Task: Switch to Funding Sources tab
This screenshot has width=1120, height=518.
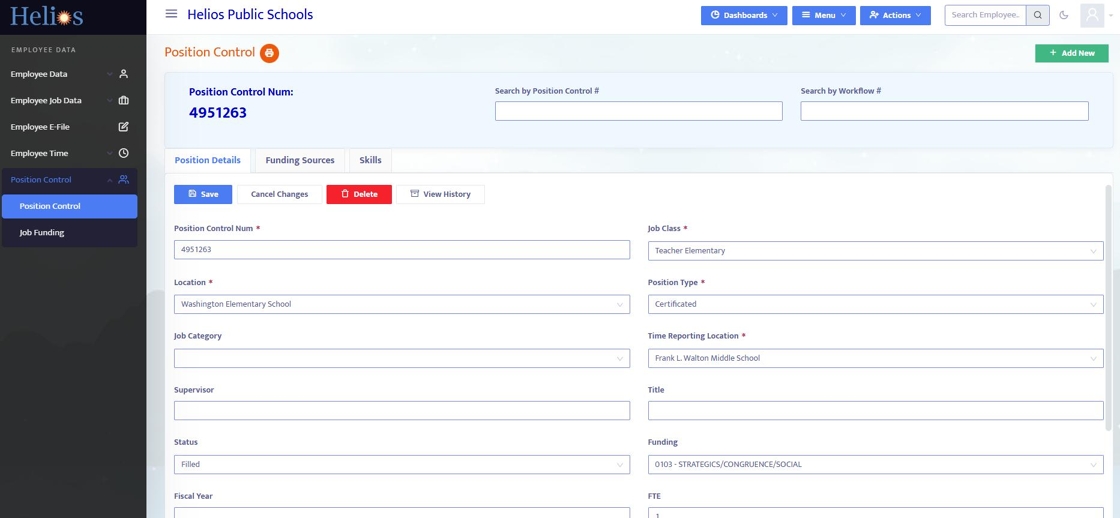Action: click(300, 160)
